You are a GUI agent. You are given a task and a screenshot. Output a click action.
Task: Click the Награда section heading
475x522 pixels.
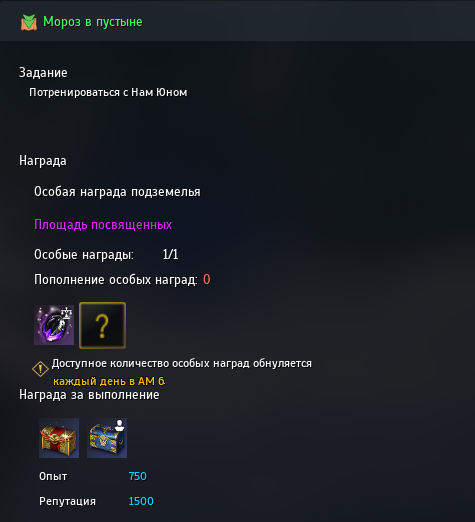pyautogui.click(x=43, y=161)
